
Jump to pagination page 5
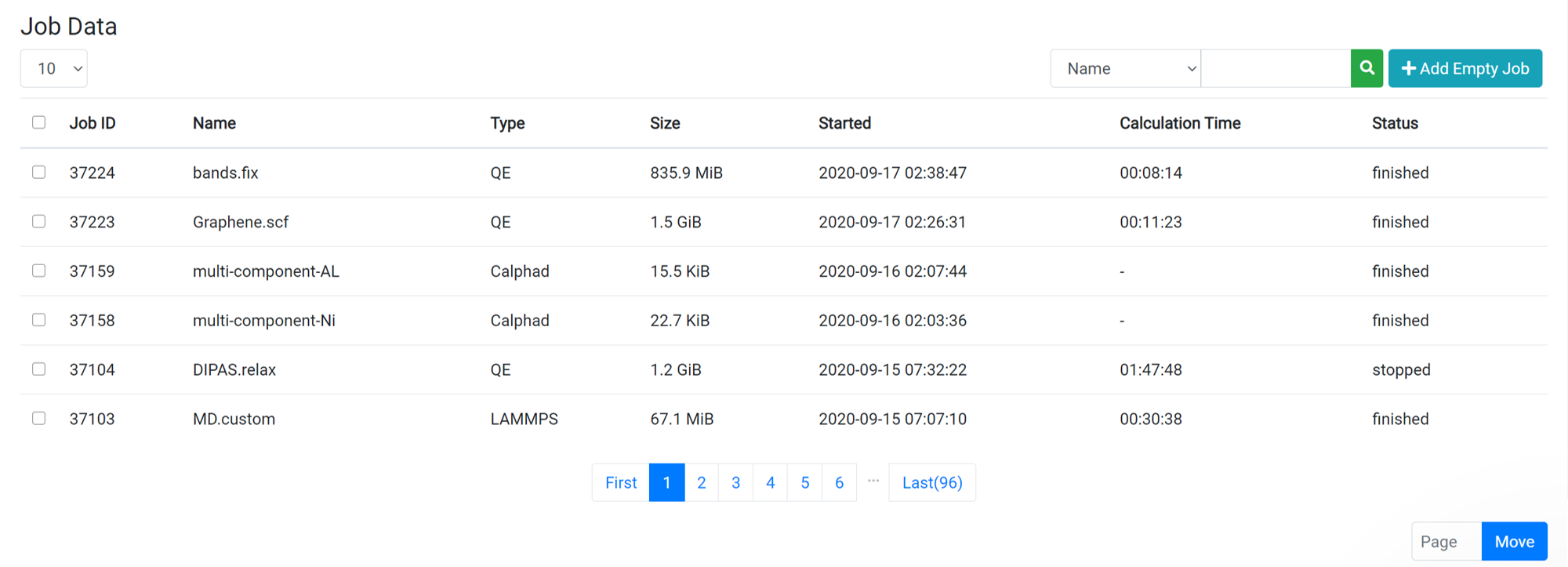(804, 482)
